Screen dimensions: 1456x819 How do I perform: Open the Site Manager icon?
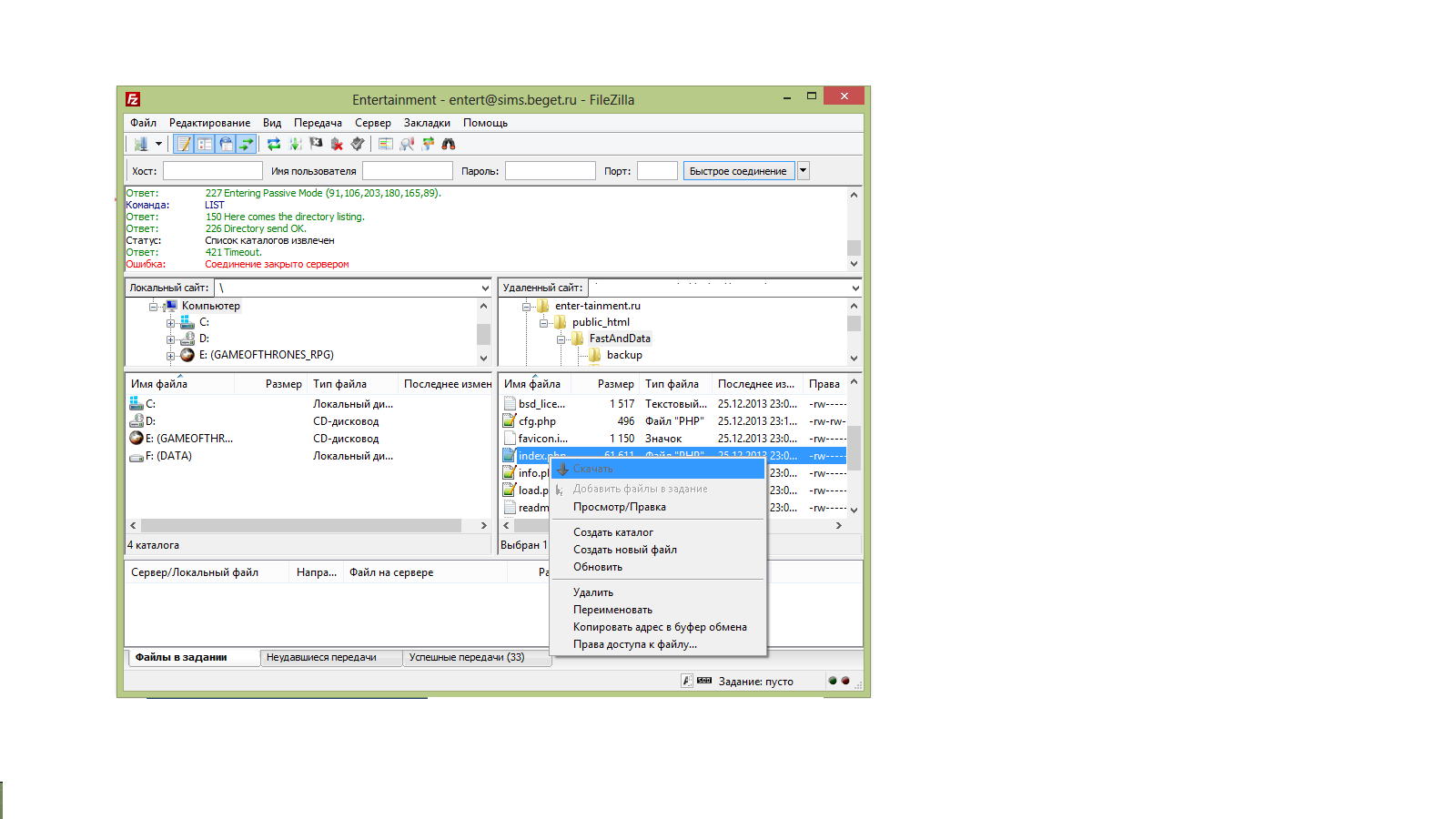click(x=141, y=144)
